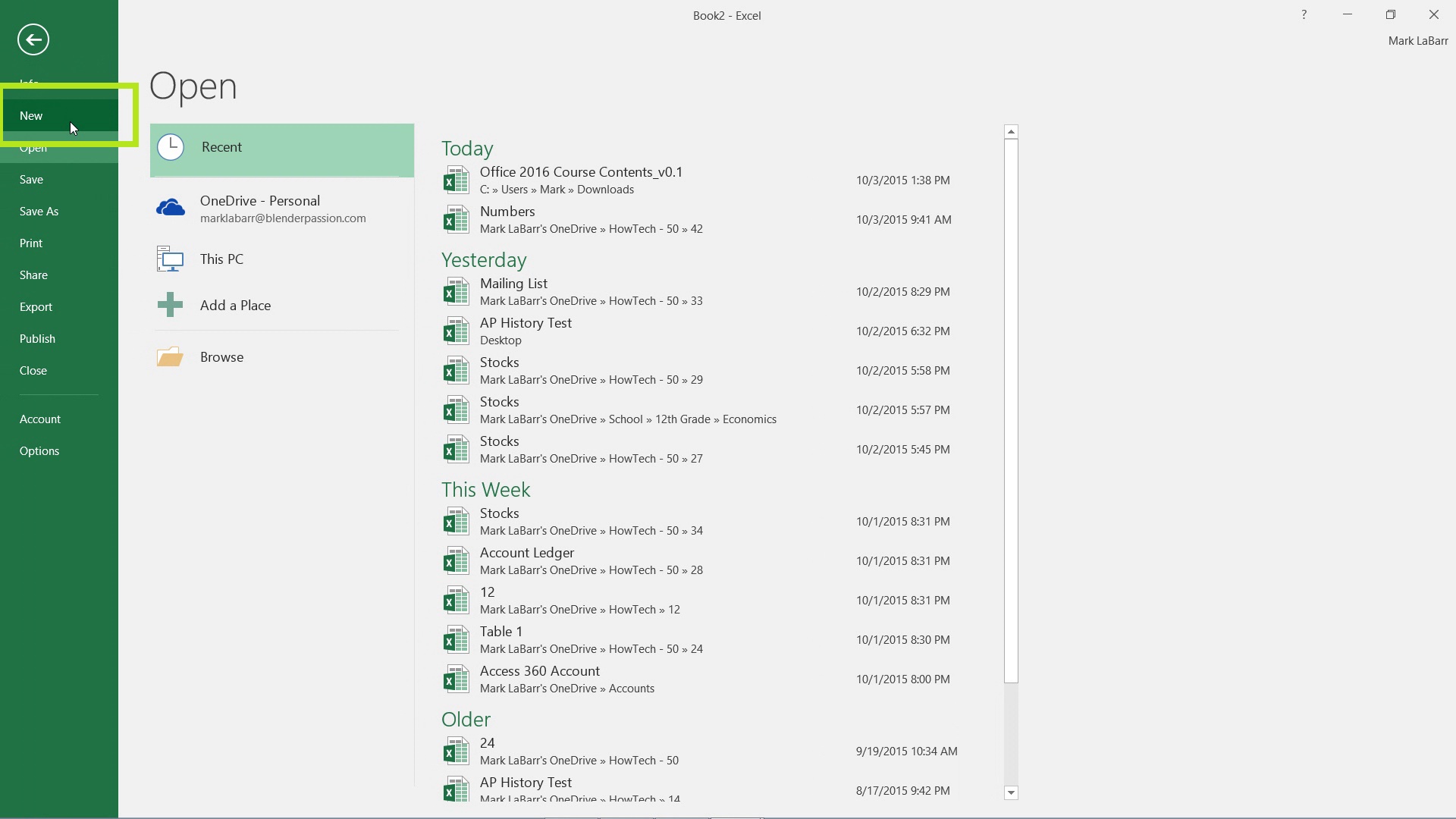Choose Add a Place
Viewport: 1456px width, 819px height.
pyautogui.click(x=282, y=306)
